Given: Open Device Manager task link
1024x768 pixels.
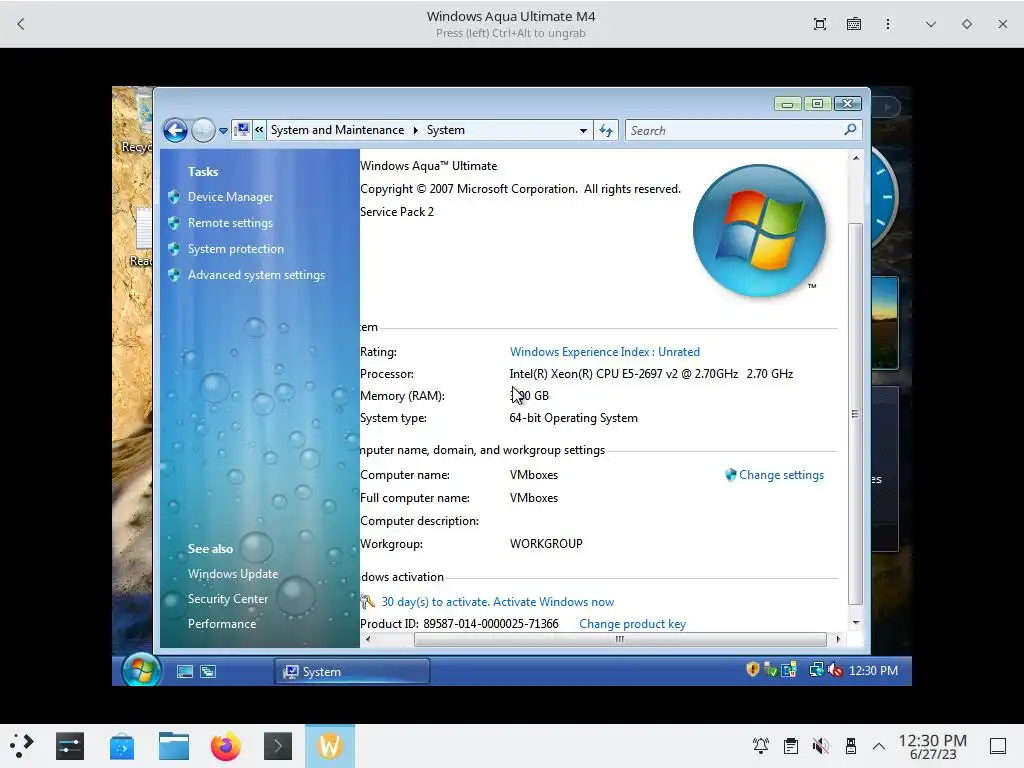Looking at the screenshot, I should click(231, 197).
